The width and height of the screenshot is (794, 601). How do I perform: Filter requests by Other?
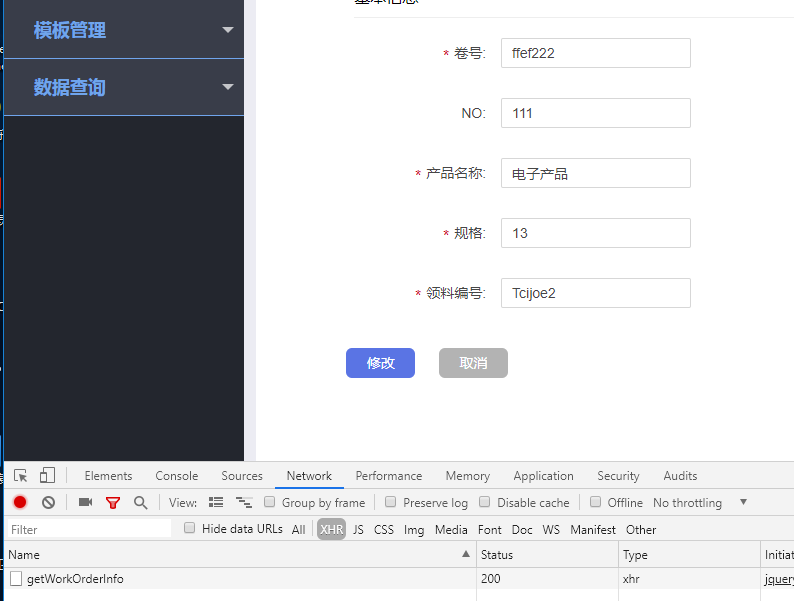click(641, 530)
